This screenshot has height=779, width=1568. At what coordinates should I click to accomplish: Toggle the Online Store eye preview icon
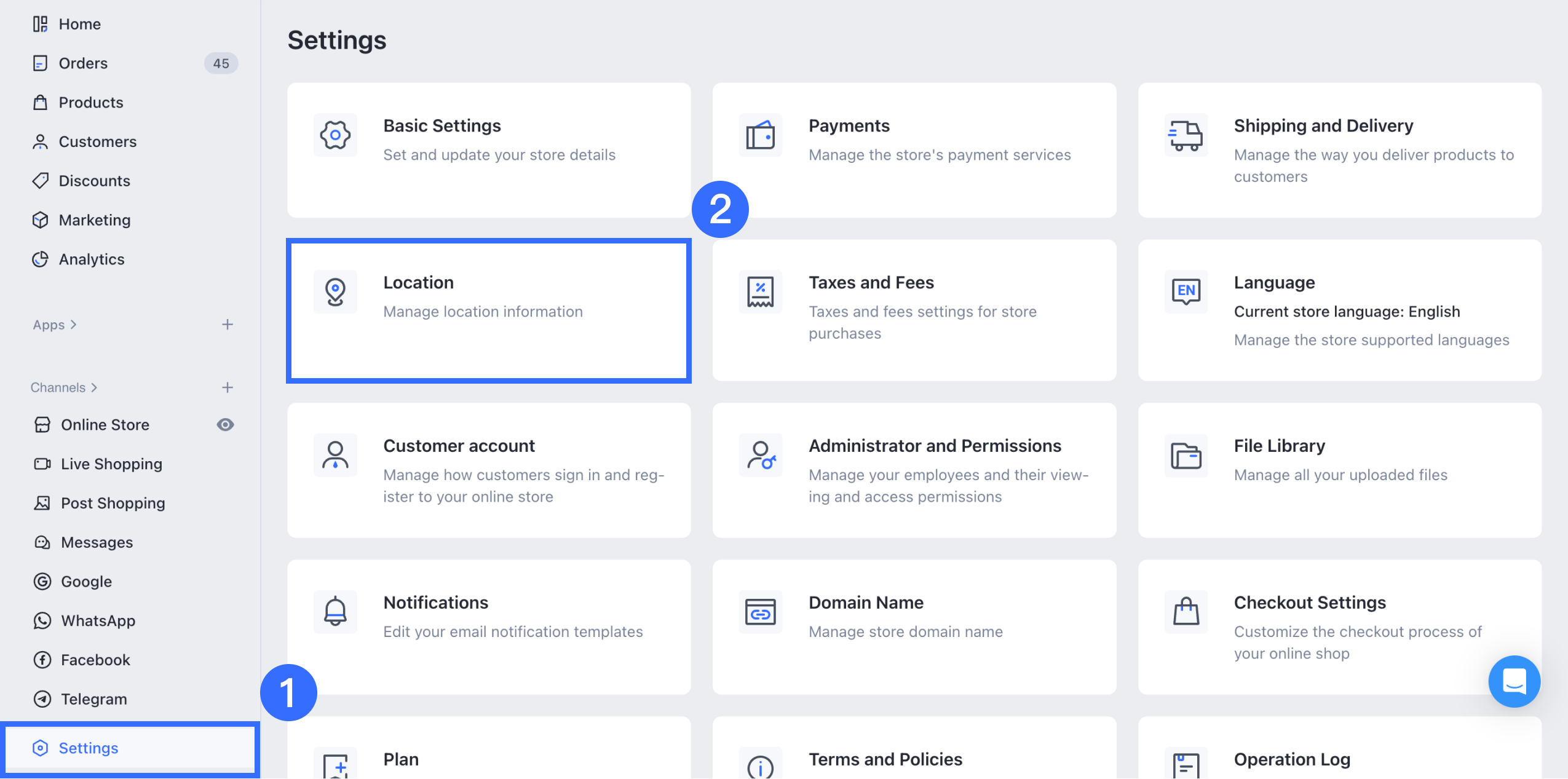coord(226,425)
